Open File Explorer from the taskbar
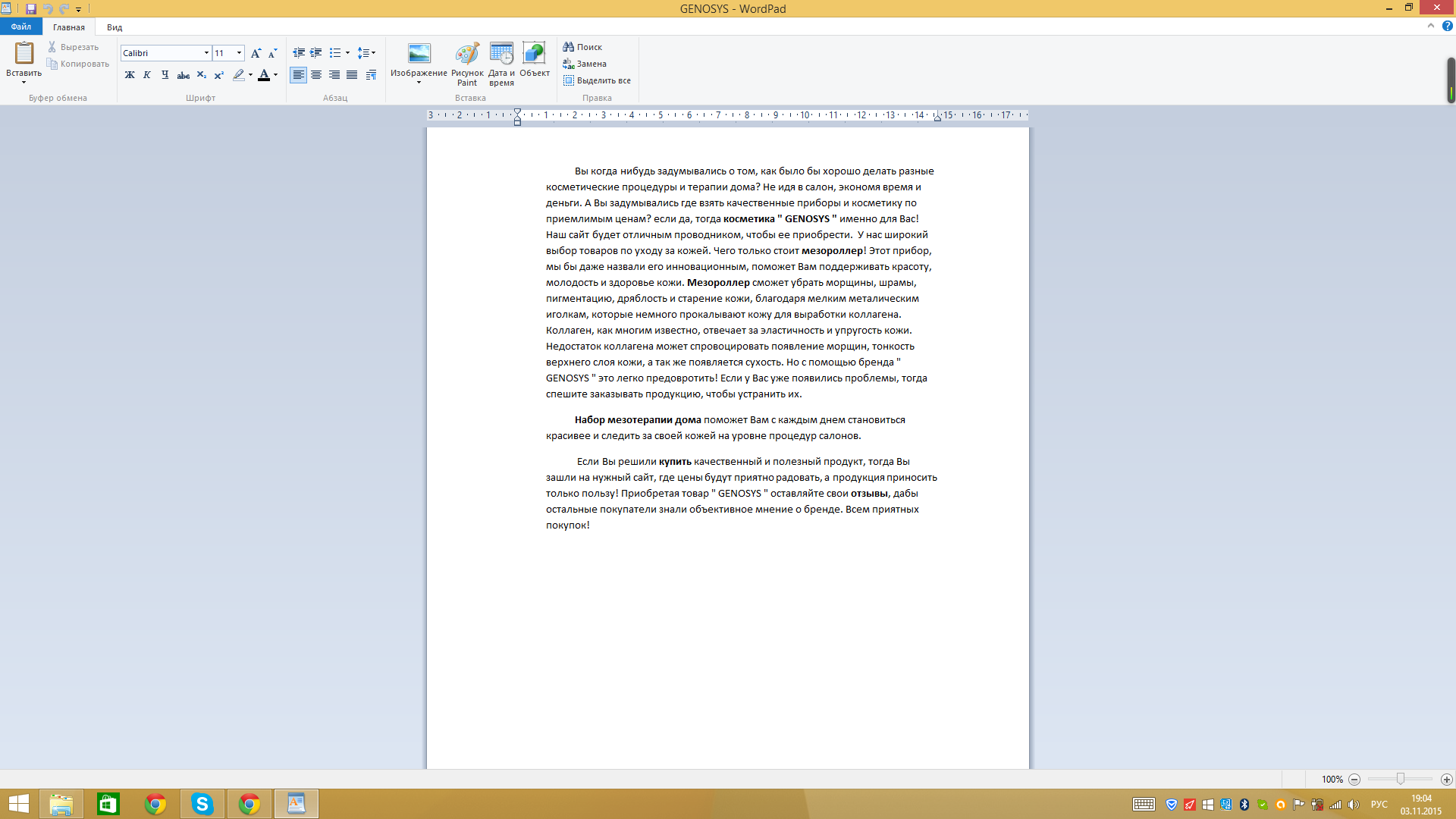Image resolution: width=1456 pixels, height=819 pixels. pos(61,804)
